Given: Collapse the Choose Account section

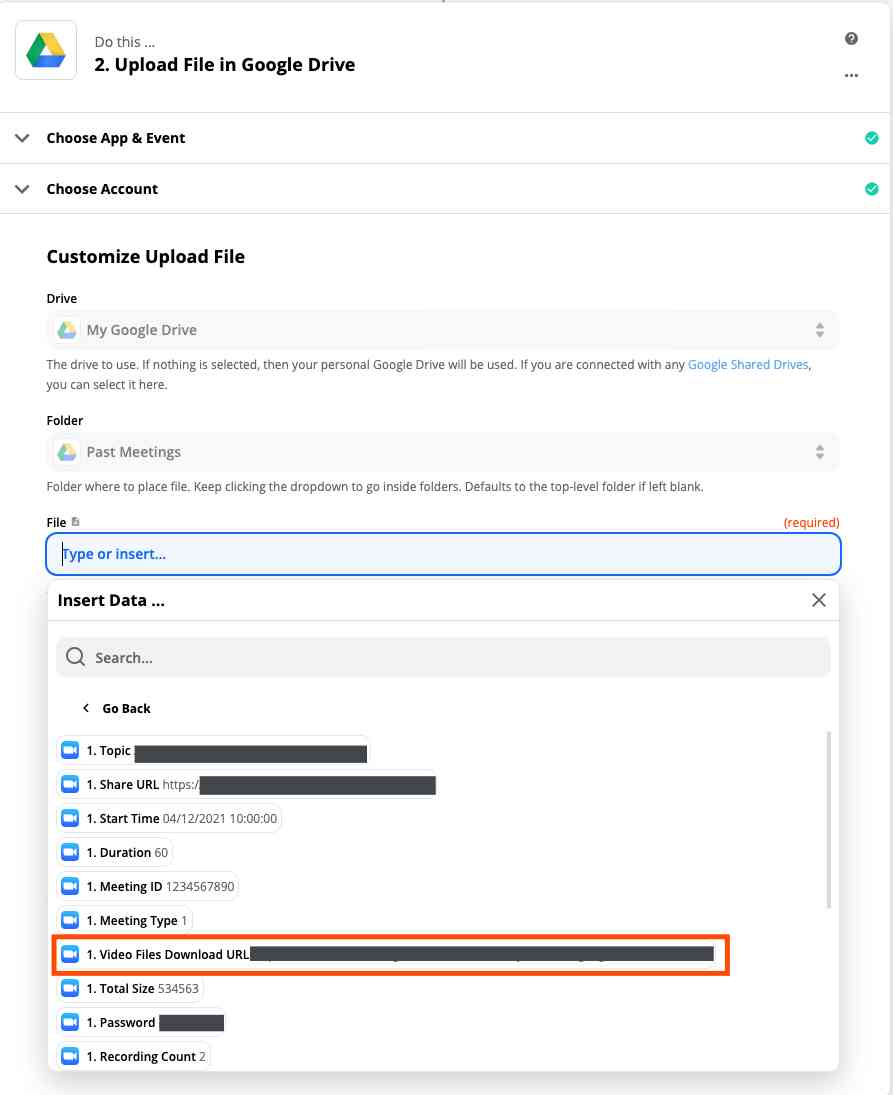Looking at the screenshot, I should (x=22, y=188).
